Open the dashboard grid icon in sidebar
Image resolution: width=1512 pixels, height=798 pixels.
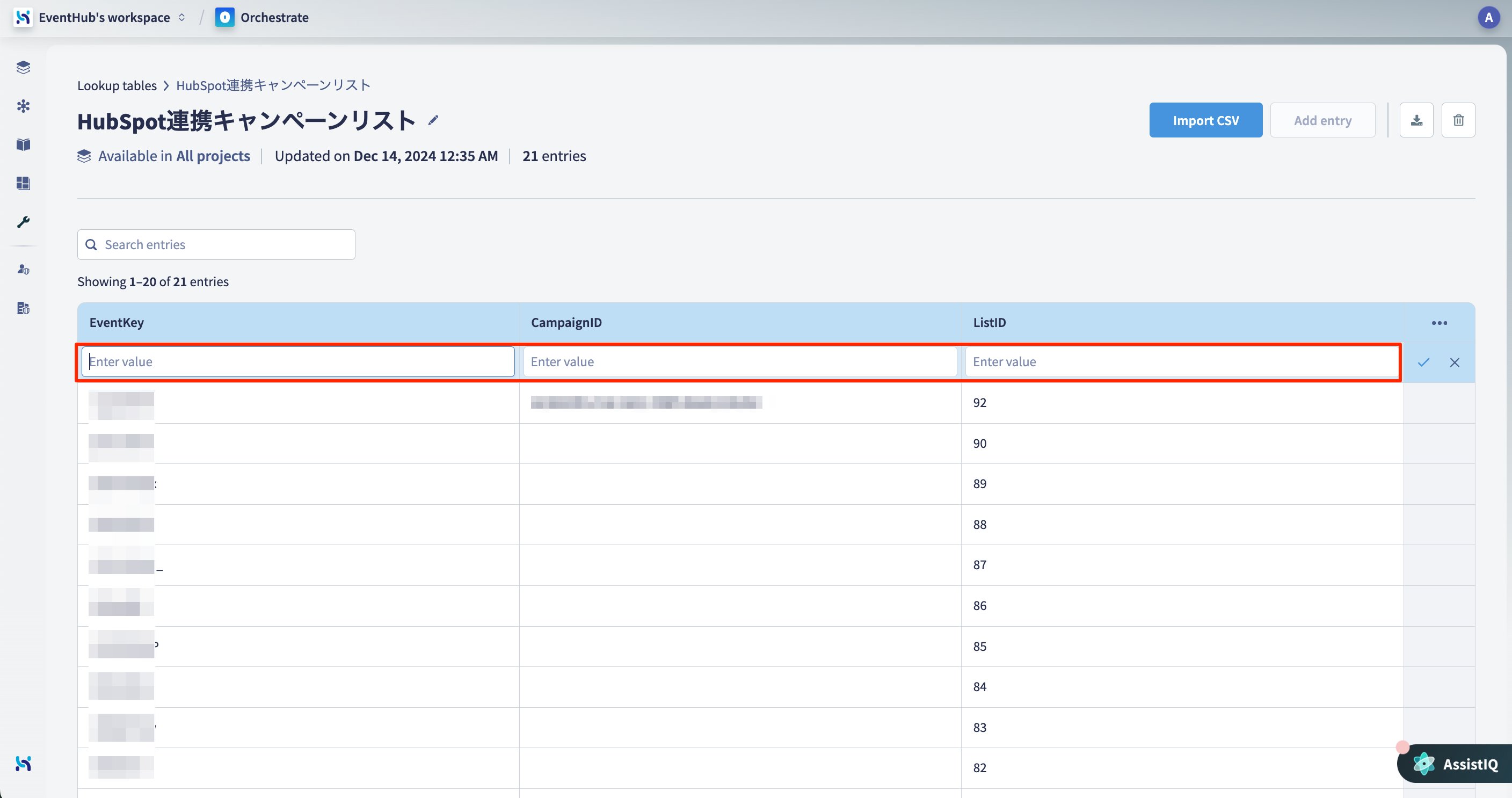coord(24,184)
